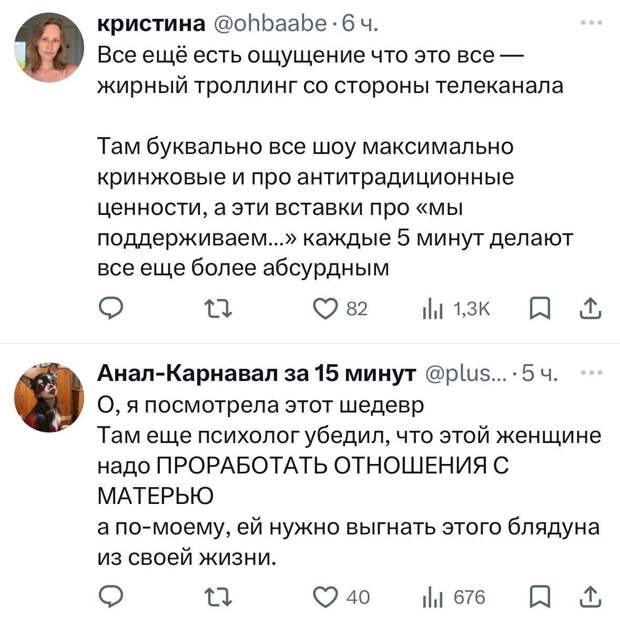Screen dimensions: 620x629
Task: Open more options on кристина's tweet
Action: (x=598, y=19)
